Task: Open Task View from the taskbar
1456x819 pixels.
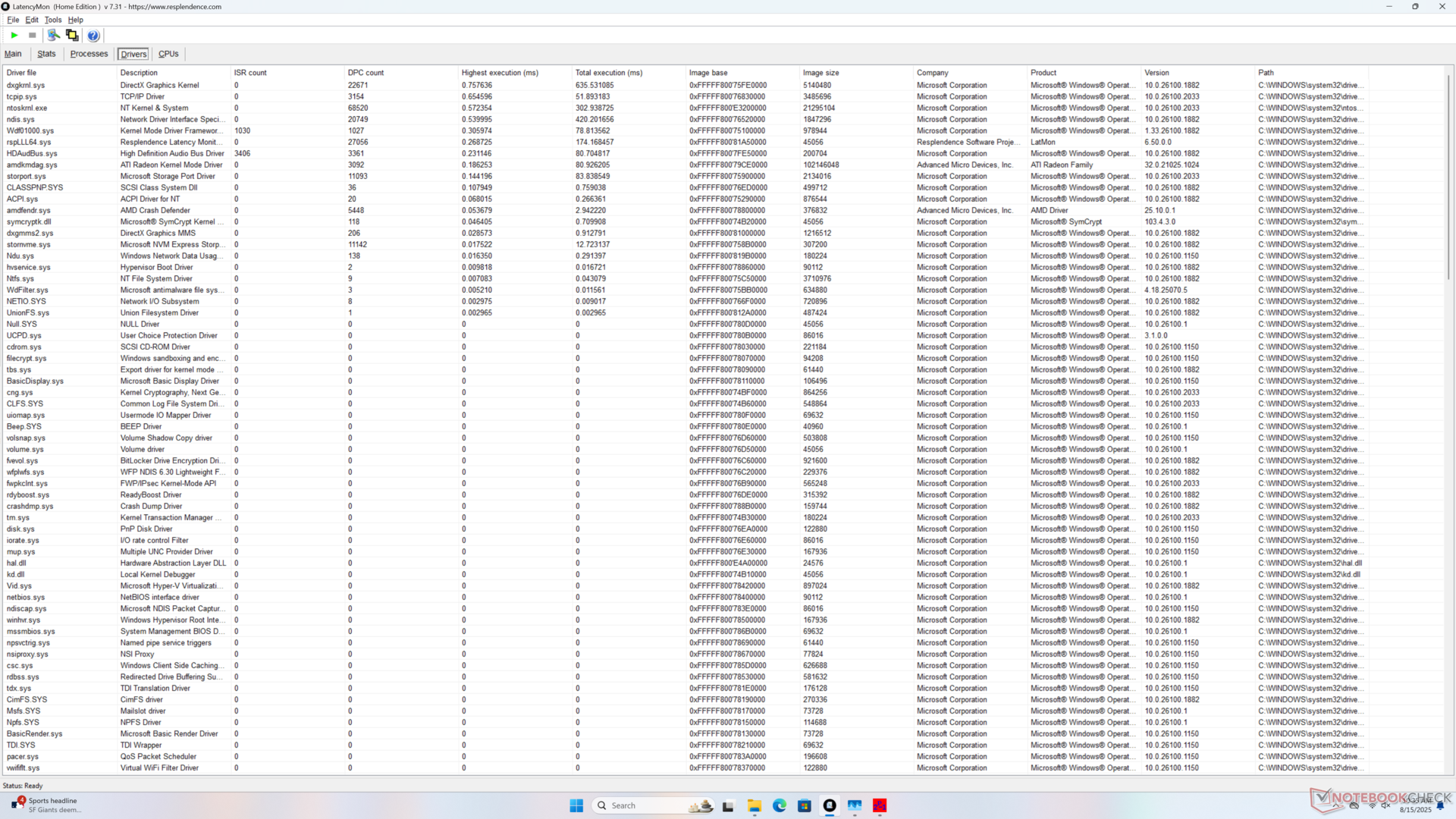Action: pyautogui.click(x=728, y=805)
